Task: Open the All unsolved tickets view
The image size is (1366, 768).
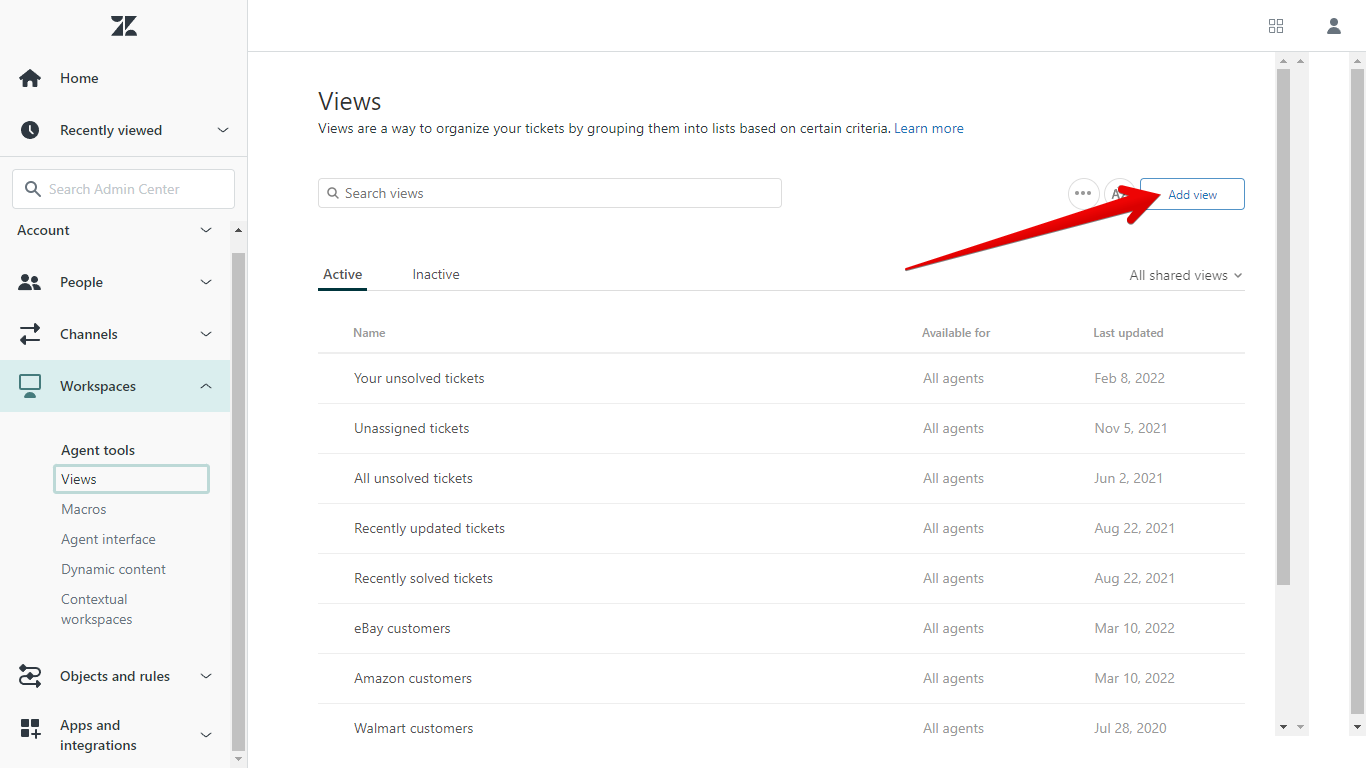Action: (x=413, y=478)
